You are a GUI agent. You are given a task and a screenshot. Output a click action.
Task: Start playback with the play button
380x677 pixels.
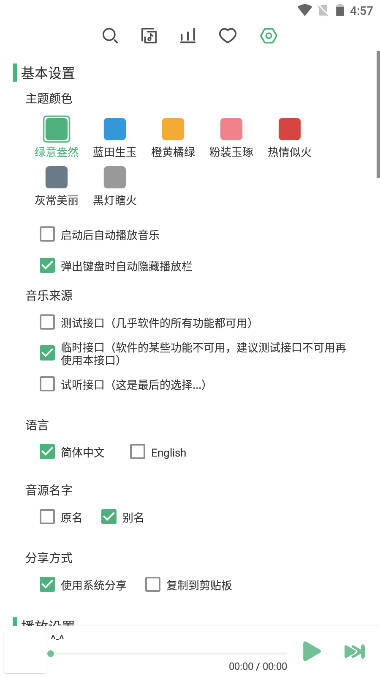(312, 651)
